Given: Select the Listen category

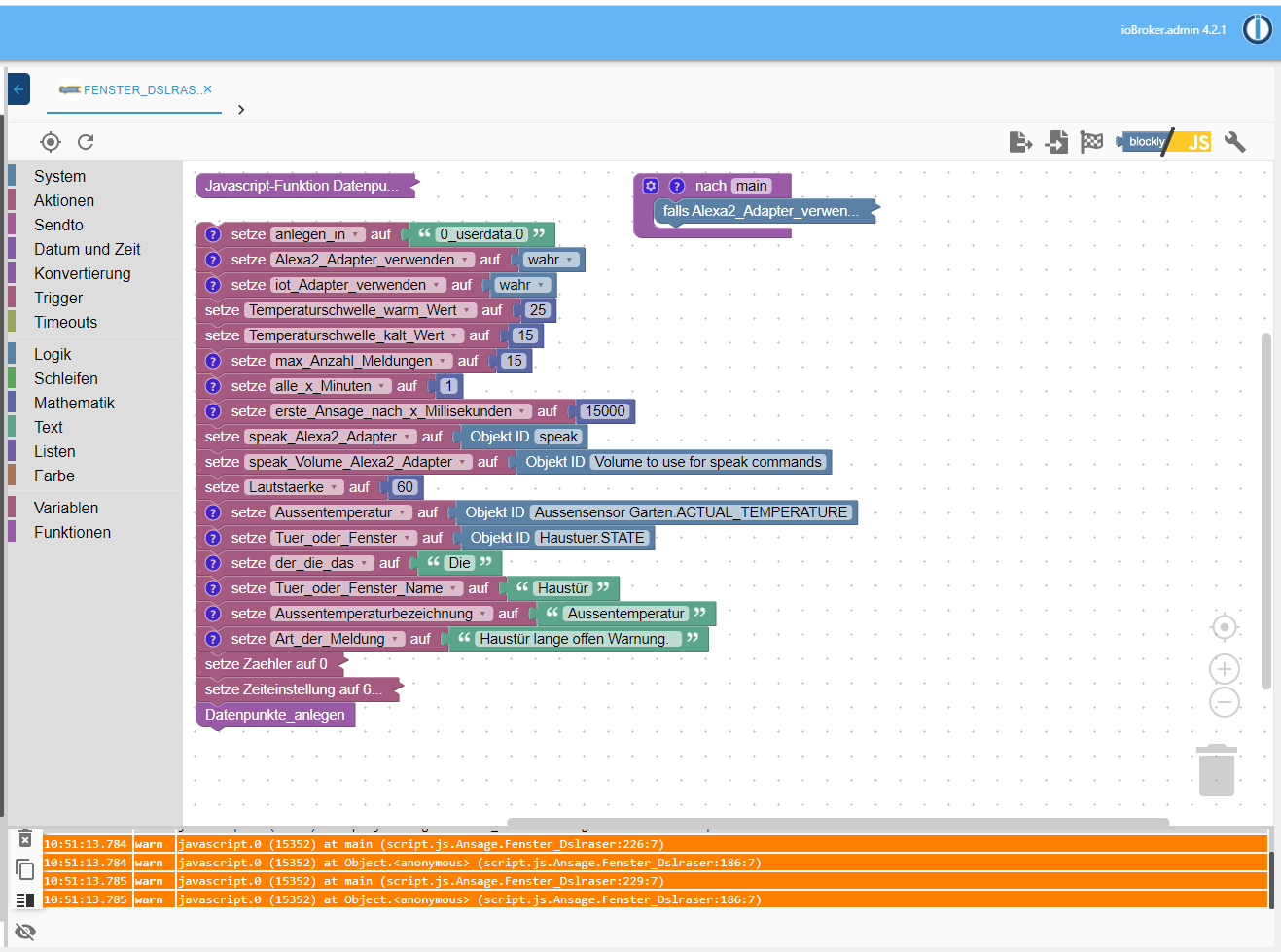Looking at the screenshot, I should [x=54, y=451].
